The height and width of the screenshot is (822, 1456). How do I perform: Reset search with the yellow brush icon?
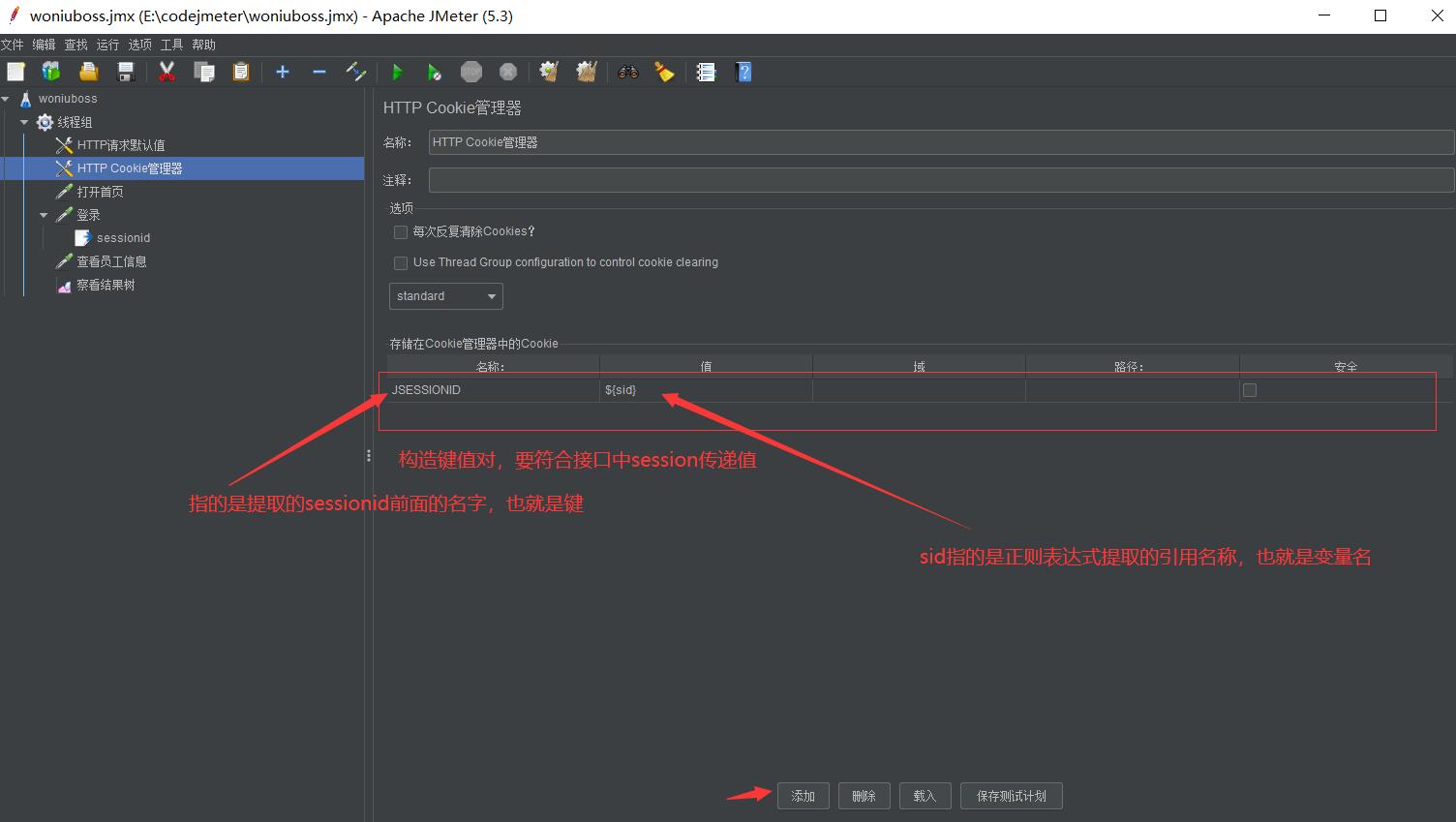pyautogui.click(x=665, y=72)
